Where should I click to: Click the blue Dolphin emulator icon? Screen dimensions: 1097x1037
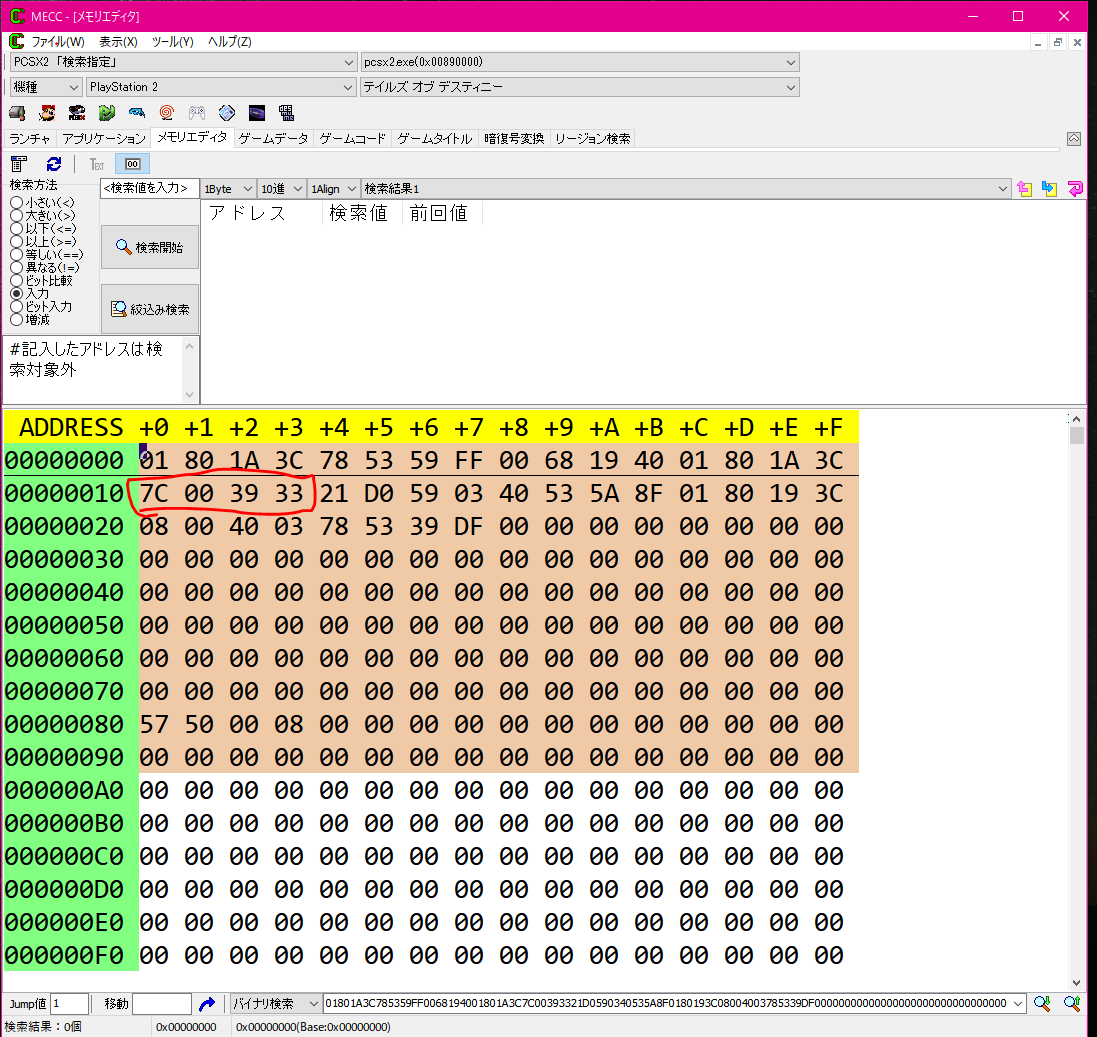[x=137, y=113]
